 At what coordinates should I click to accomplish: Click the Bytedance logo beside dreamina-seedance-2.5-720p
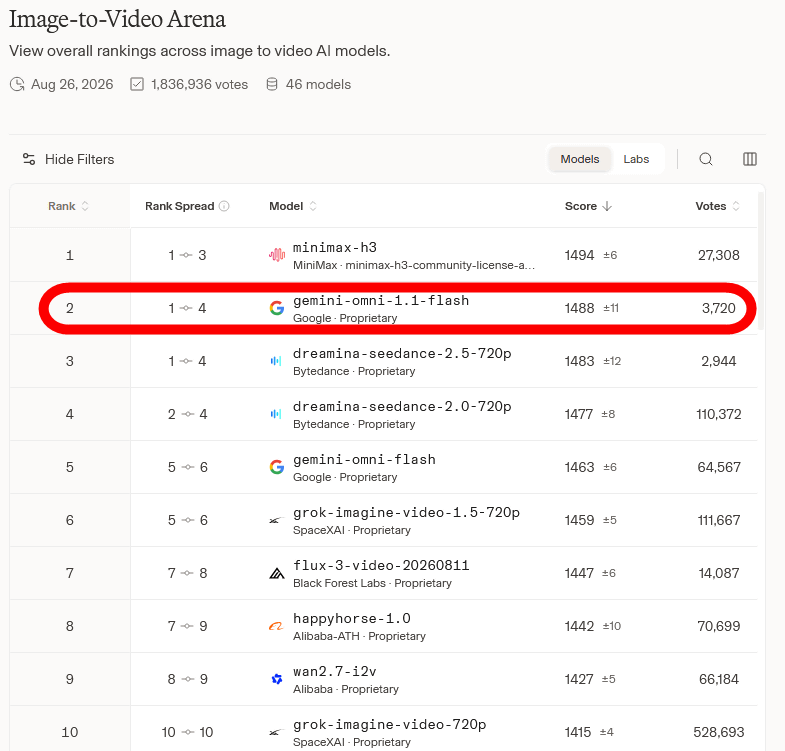coord(276,361)
